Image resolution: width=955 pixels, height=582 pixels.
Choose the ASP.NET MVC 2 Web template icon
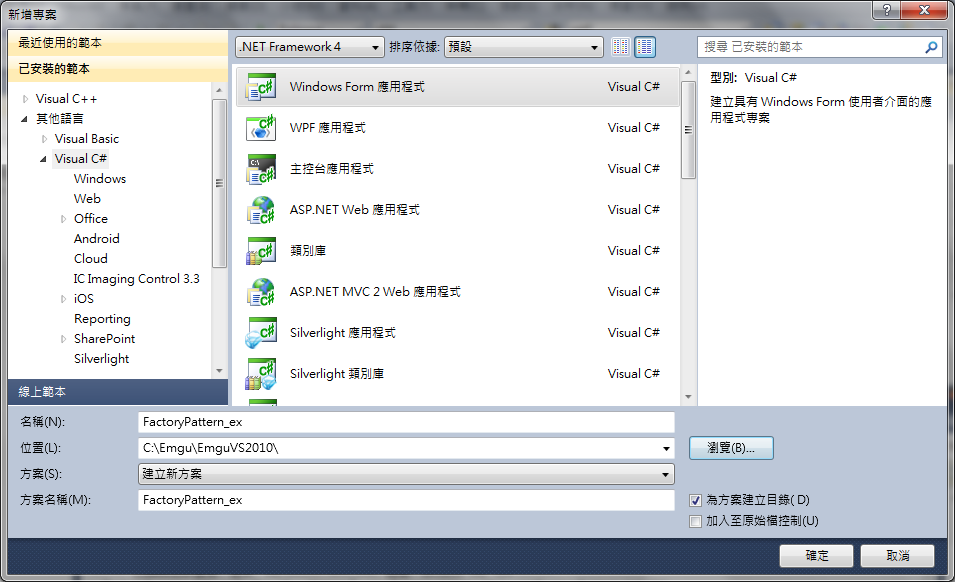point(261,292)
